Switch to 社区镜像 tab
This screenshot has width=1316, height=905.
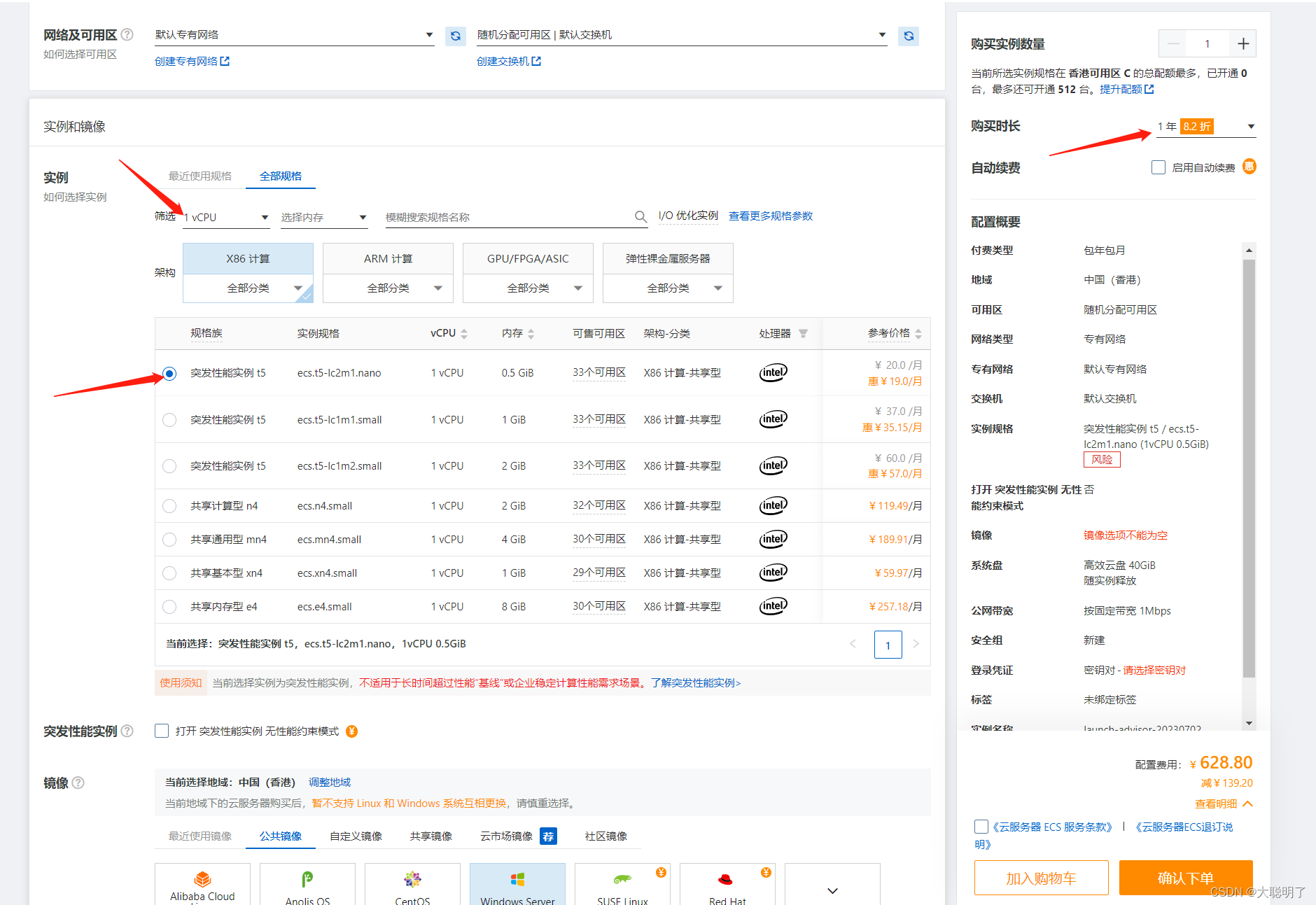[606, 836]
